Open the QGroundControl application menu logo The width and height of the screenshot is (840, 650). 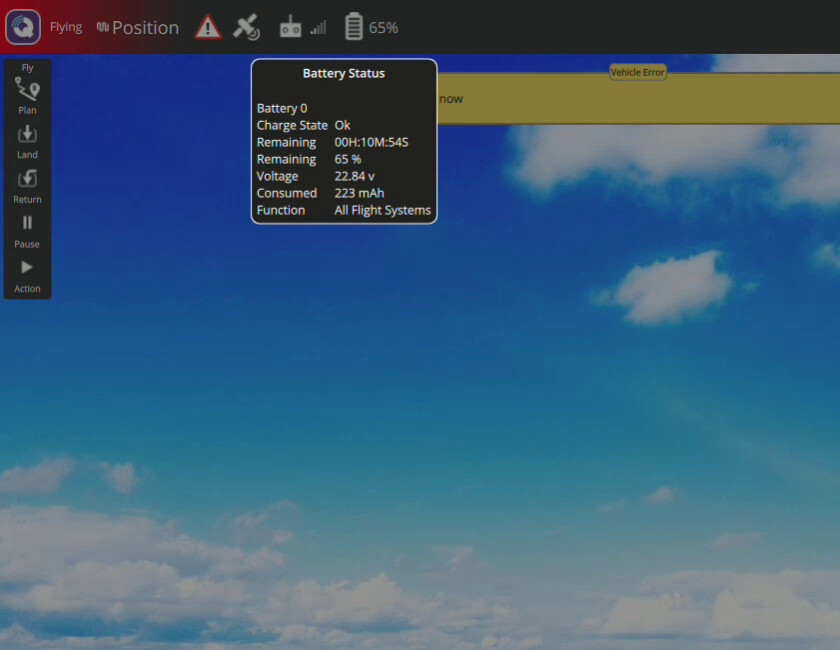coord(23,27)
